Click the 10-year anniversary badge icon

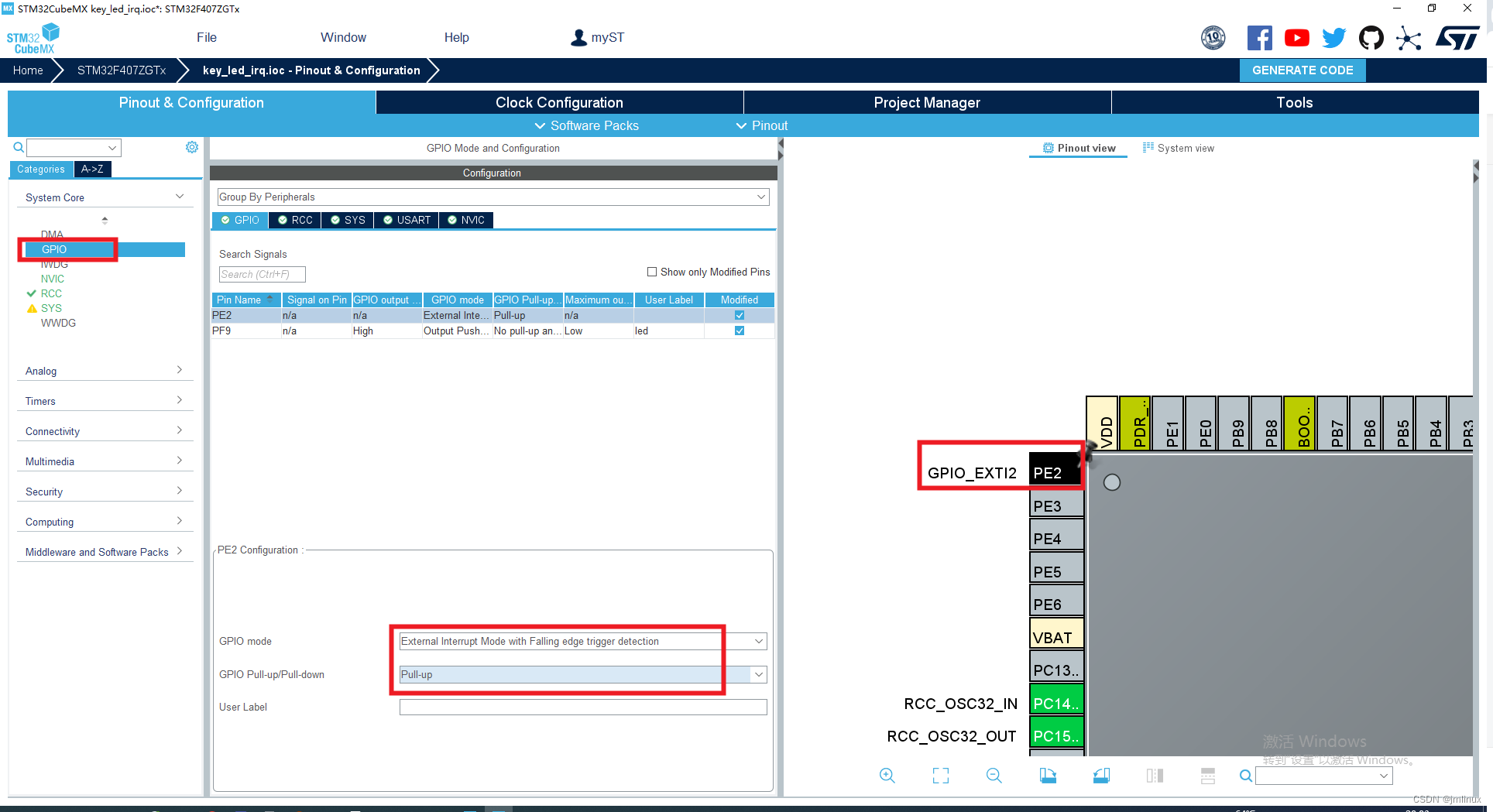(x=1213, y=38)
